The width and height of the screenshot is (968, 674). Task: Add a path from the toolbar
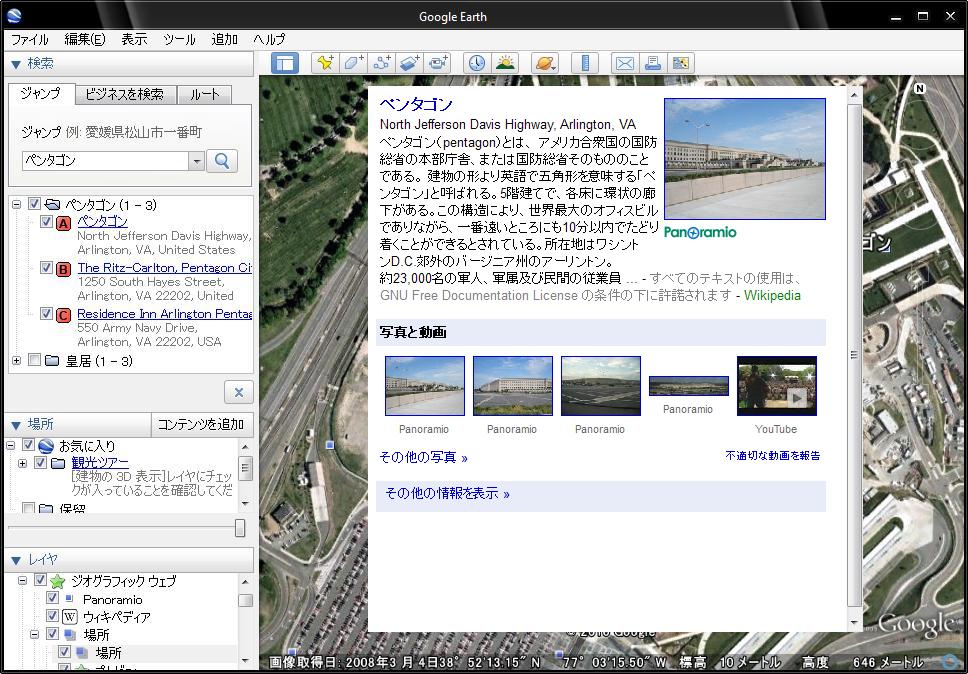[x=382, y=63]
